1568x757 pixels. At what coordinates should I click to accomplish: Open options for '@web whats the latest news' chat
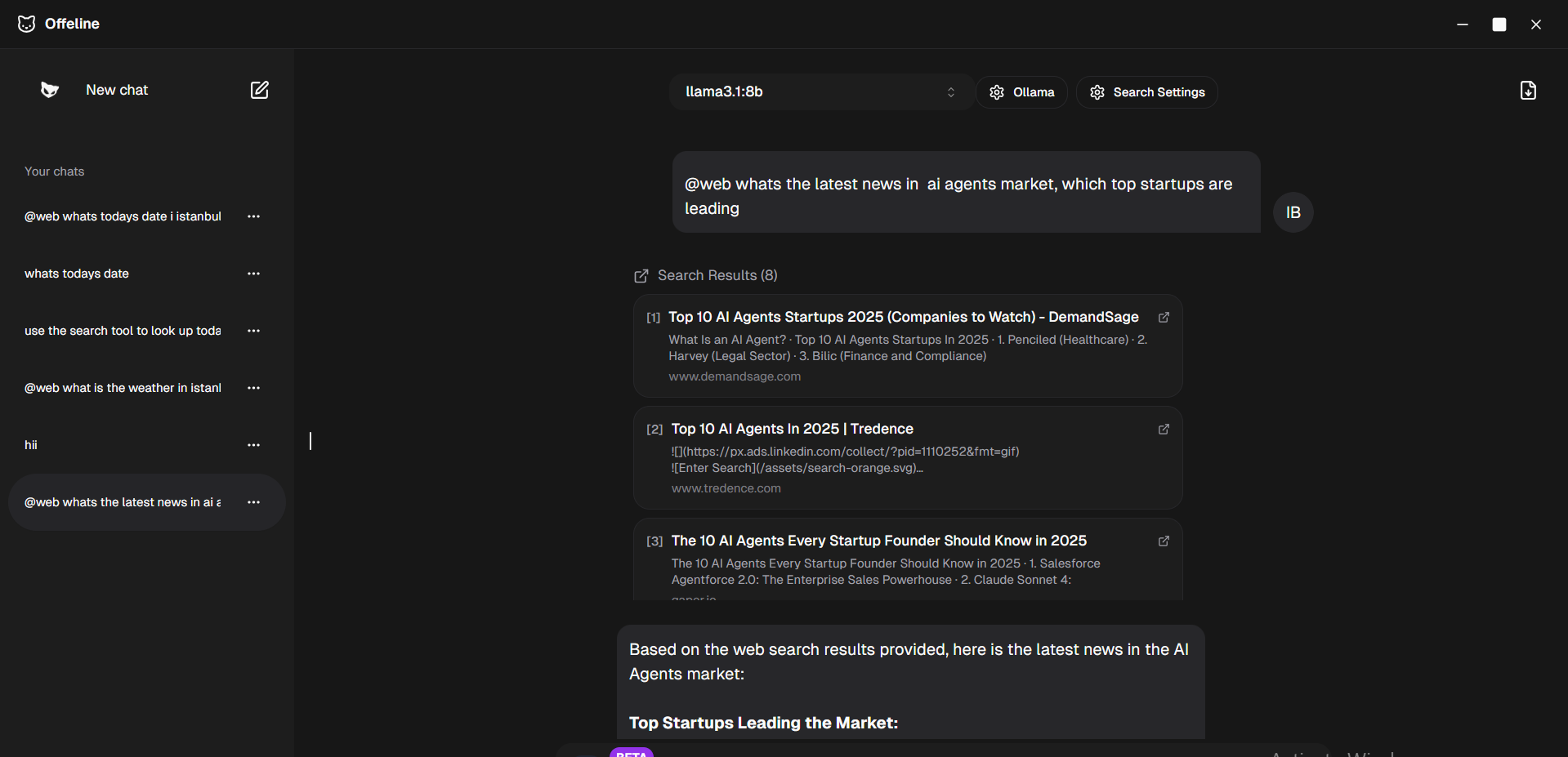click(253, 502)
